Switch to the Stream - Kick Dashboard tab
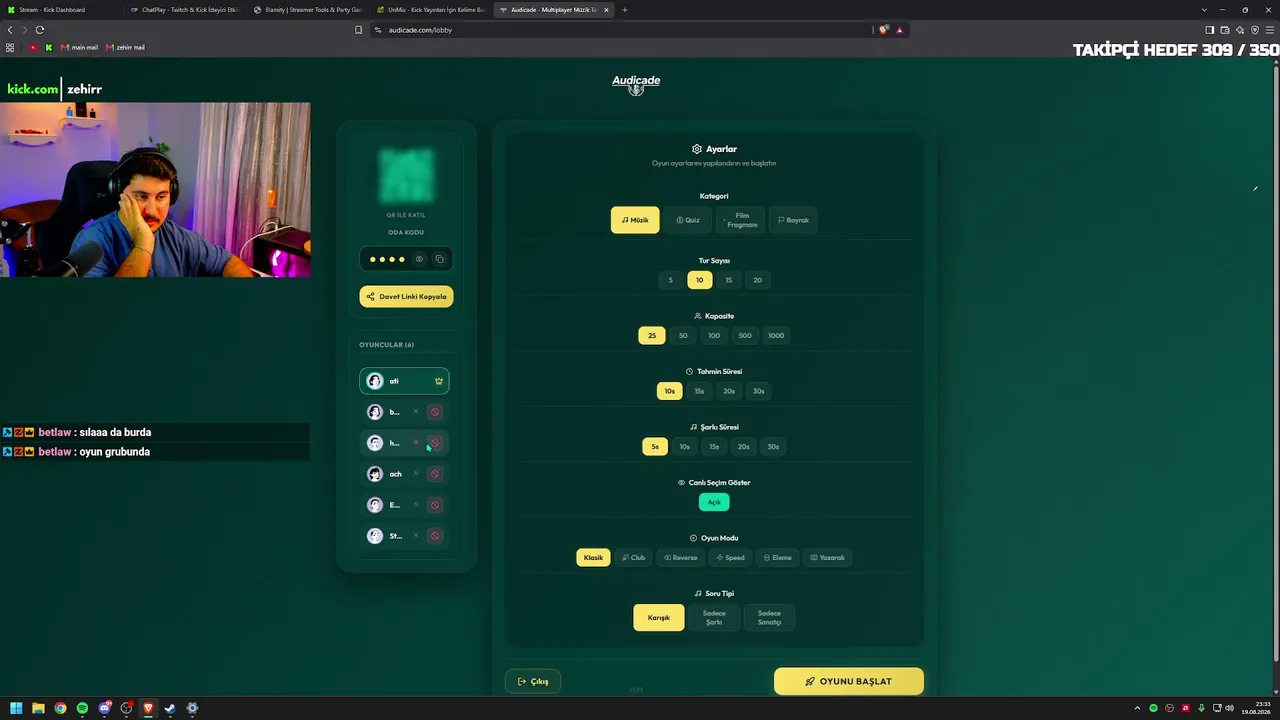The height and width of the screenshot is (720, 1280). [x=60, y=10]
